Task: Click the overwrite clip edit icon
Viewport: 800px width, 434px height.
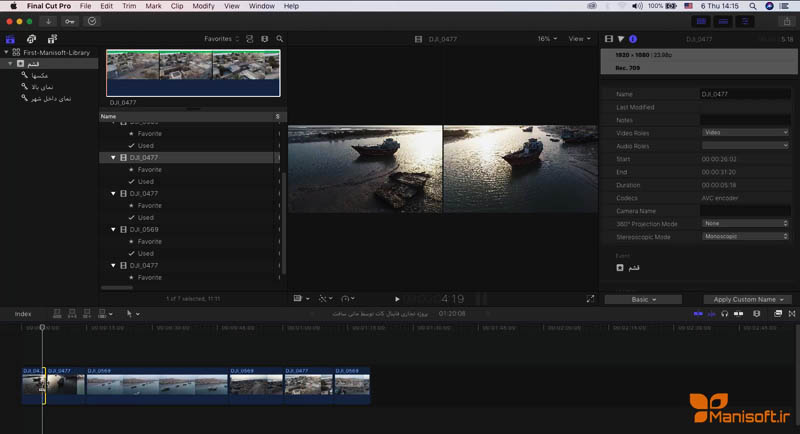Action: coord(102,314)
